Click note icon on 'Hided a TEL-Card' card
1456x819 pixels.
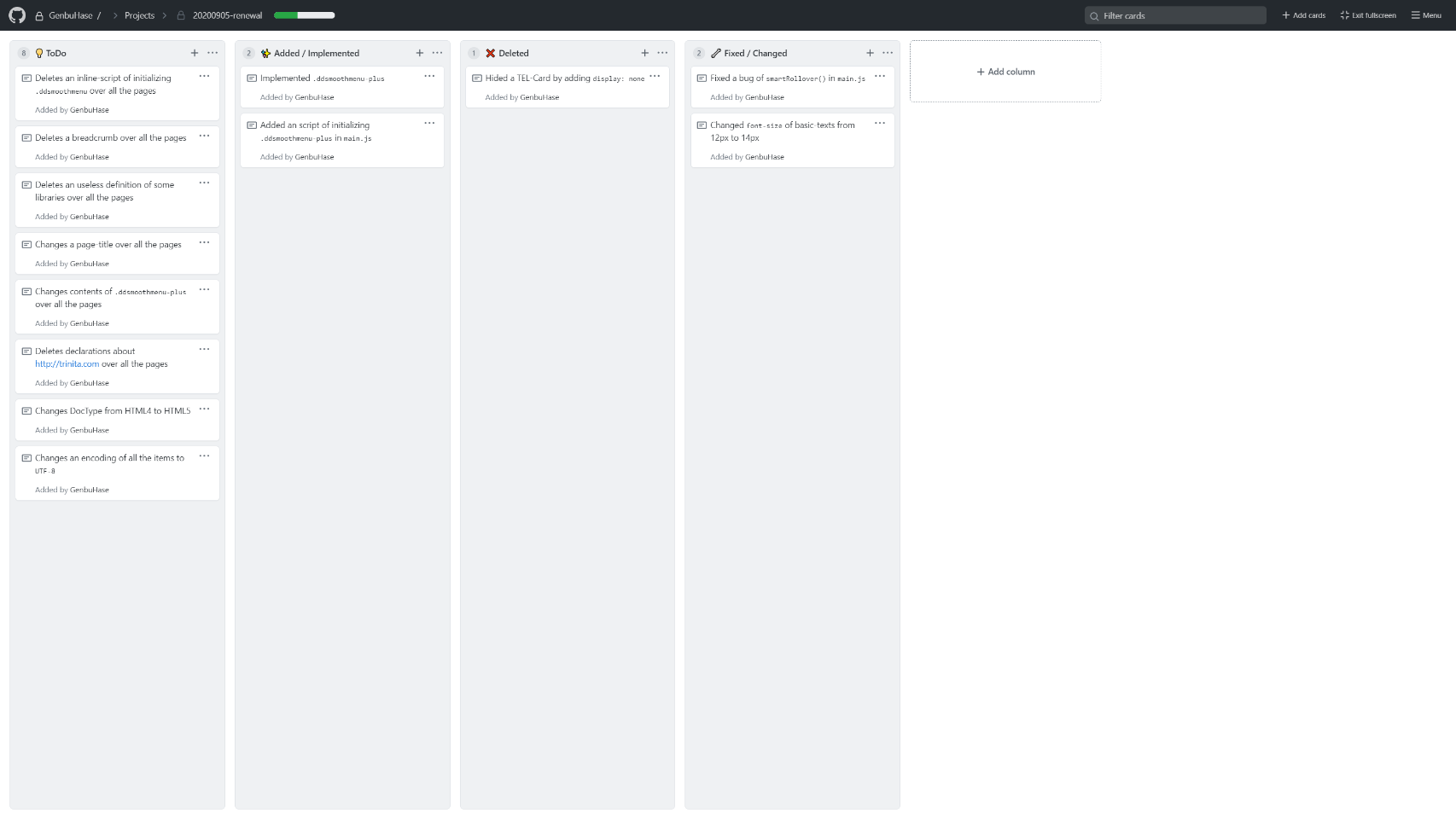(477, 78)
